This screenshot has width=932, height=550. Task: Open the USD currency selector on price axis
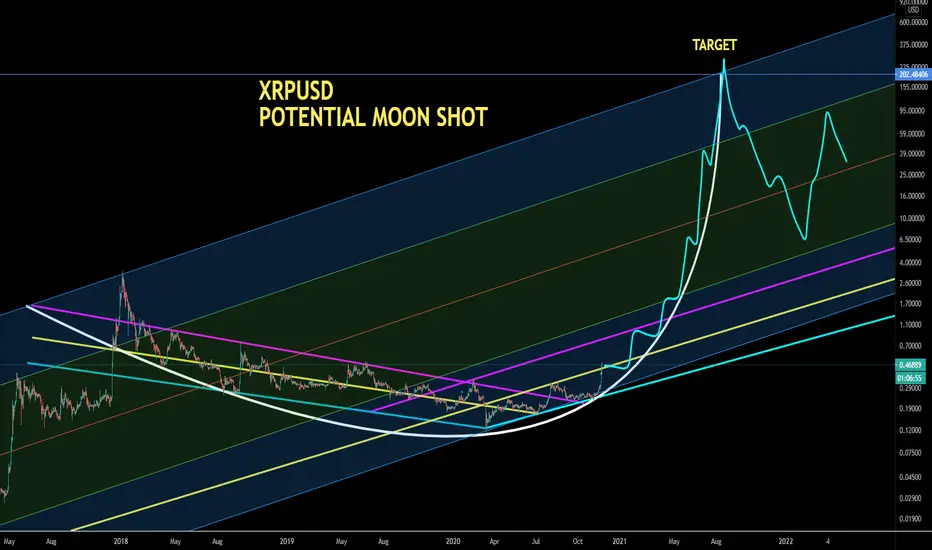click(x=912, y=10)
